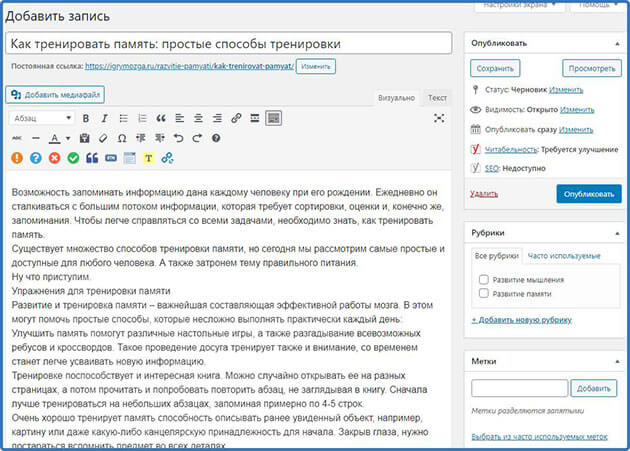Change the Видимость visibility setting
Viewport: 630px width, 451px height.
[x=577, y=109]
